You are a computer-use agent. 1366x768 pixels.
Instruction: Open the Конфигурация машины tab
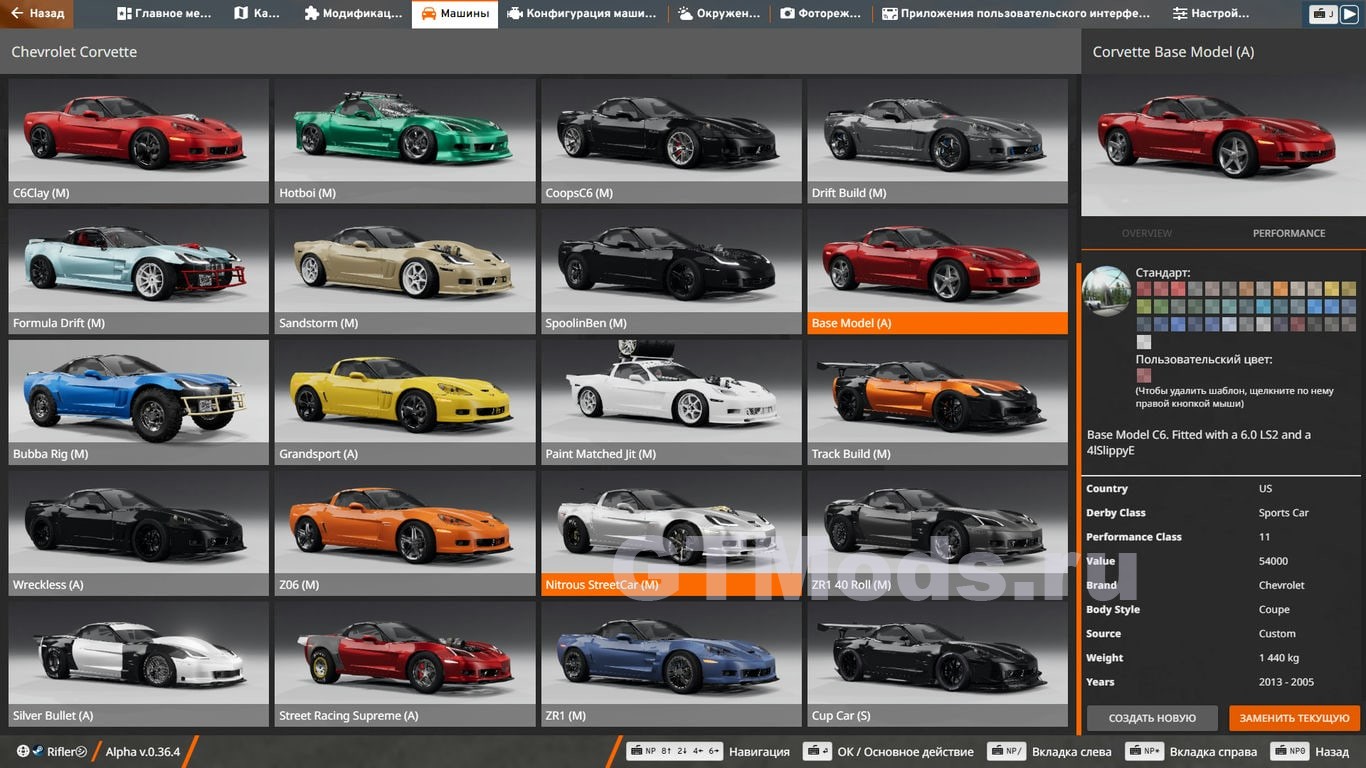pos(582,14)
